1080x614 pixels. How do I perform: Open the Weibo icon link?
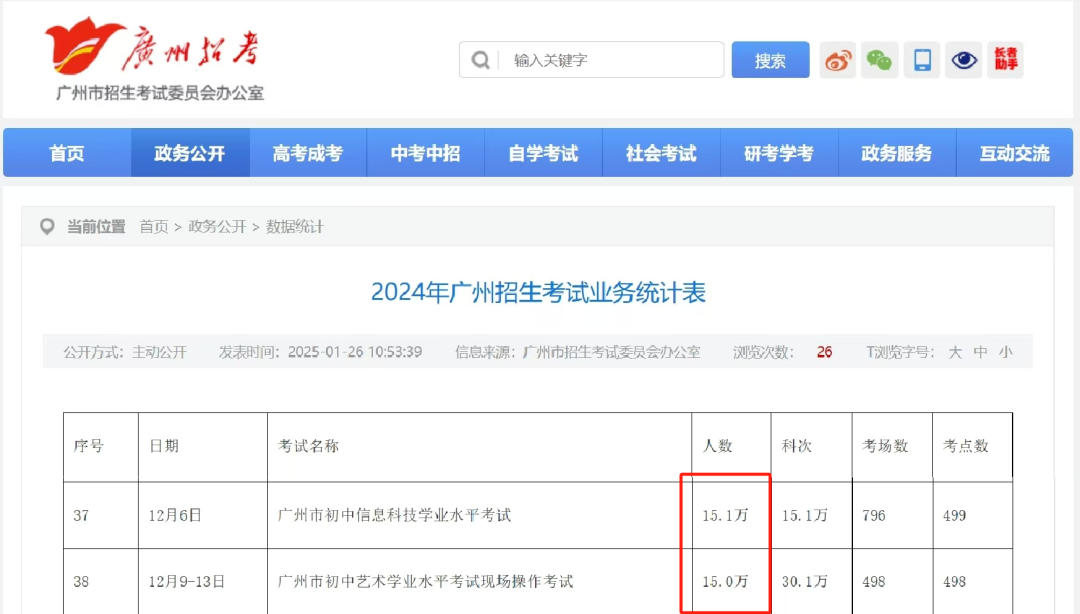pos(838,60)
